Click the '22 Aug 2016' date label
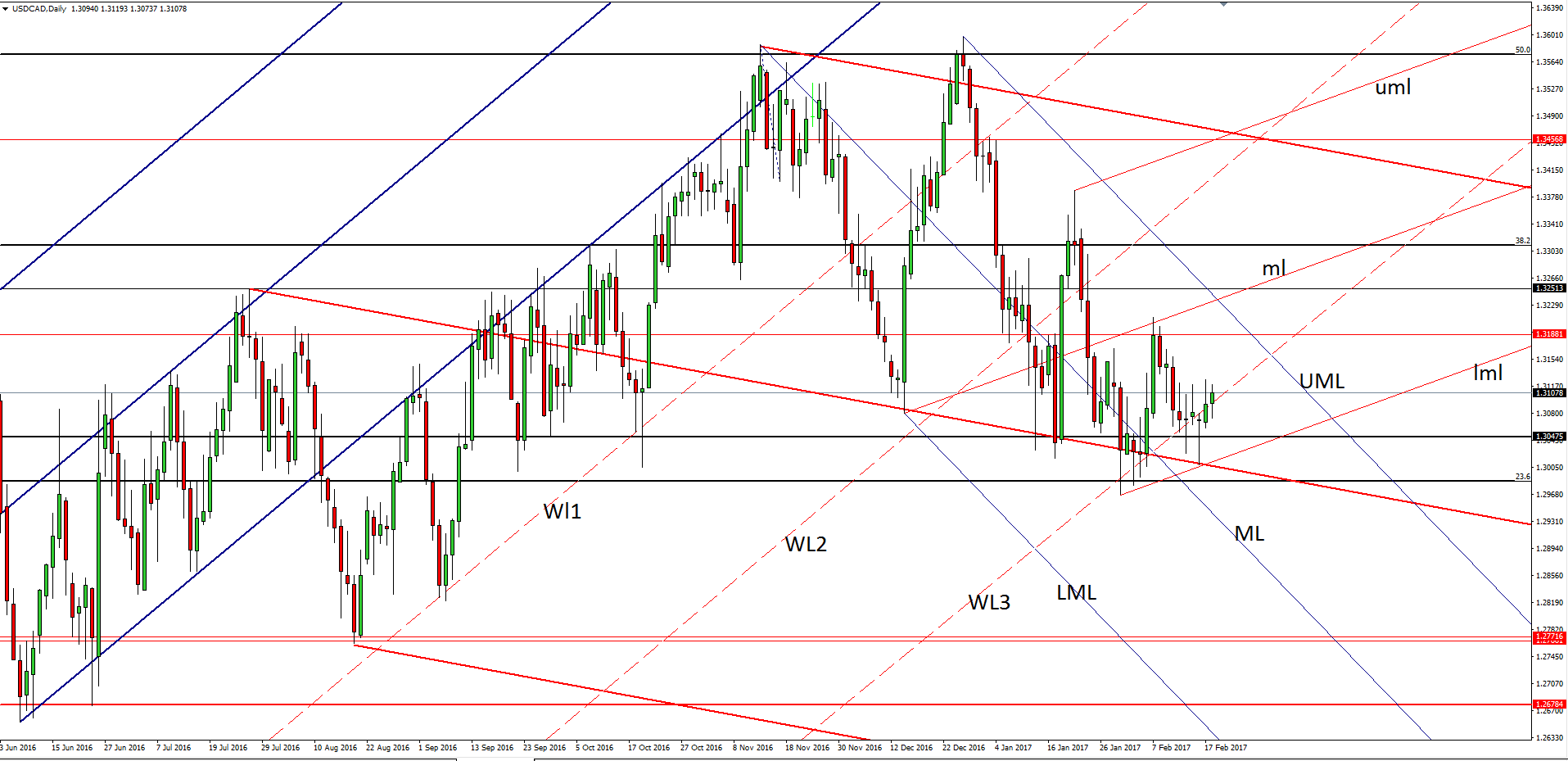 387,748
